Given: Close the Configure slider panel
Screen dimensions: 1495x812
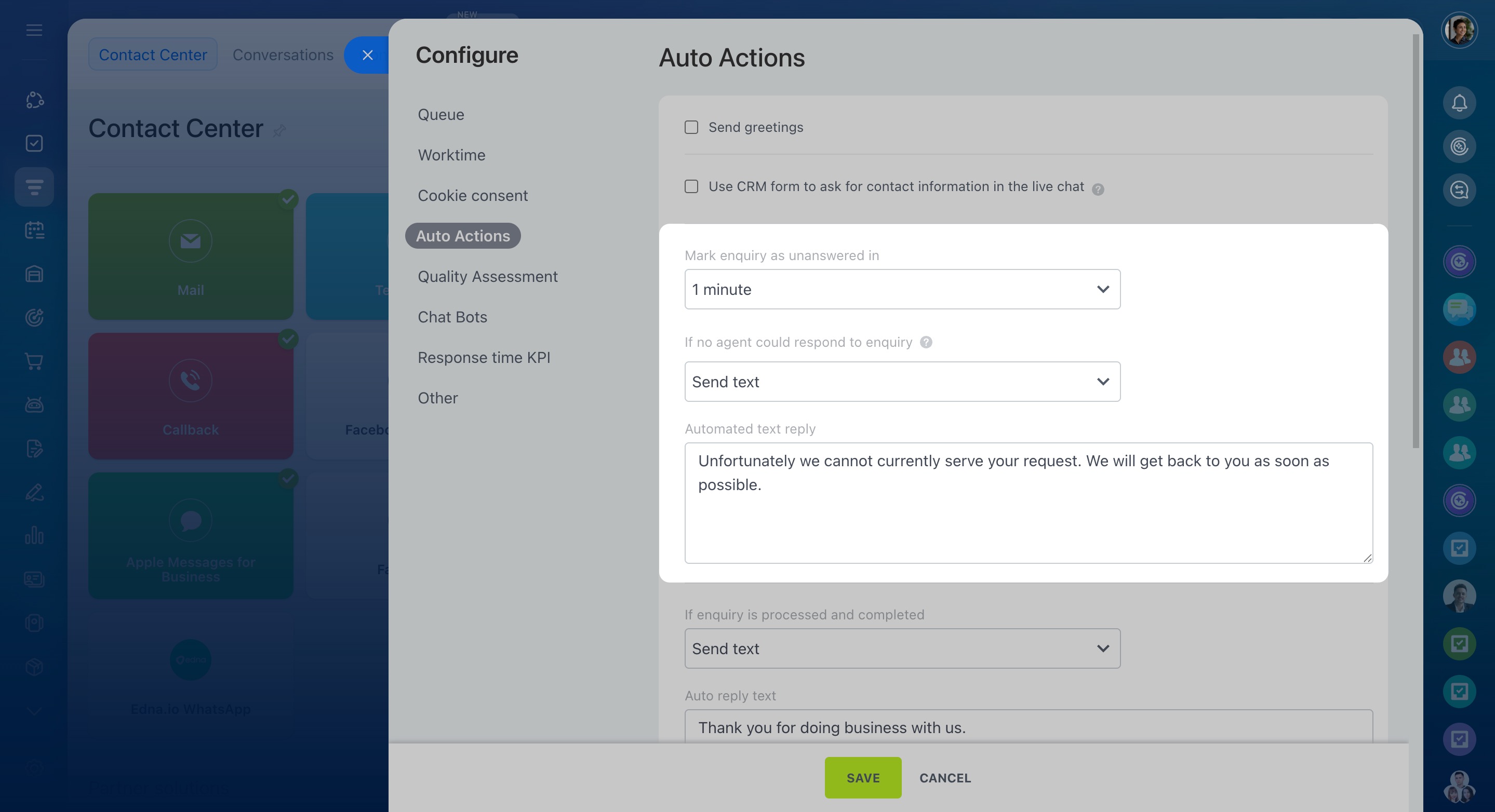Looking at the screenshot, I should point(367,55).
